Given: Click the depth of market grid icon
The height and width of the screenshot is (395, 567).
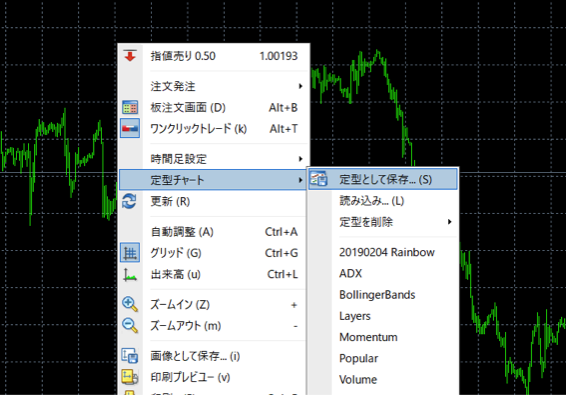Looking at the screenshot, I should click(x=130, y=107).
